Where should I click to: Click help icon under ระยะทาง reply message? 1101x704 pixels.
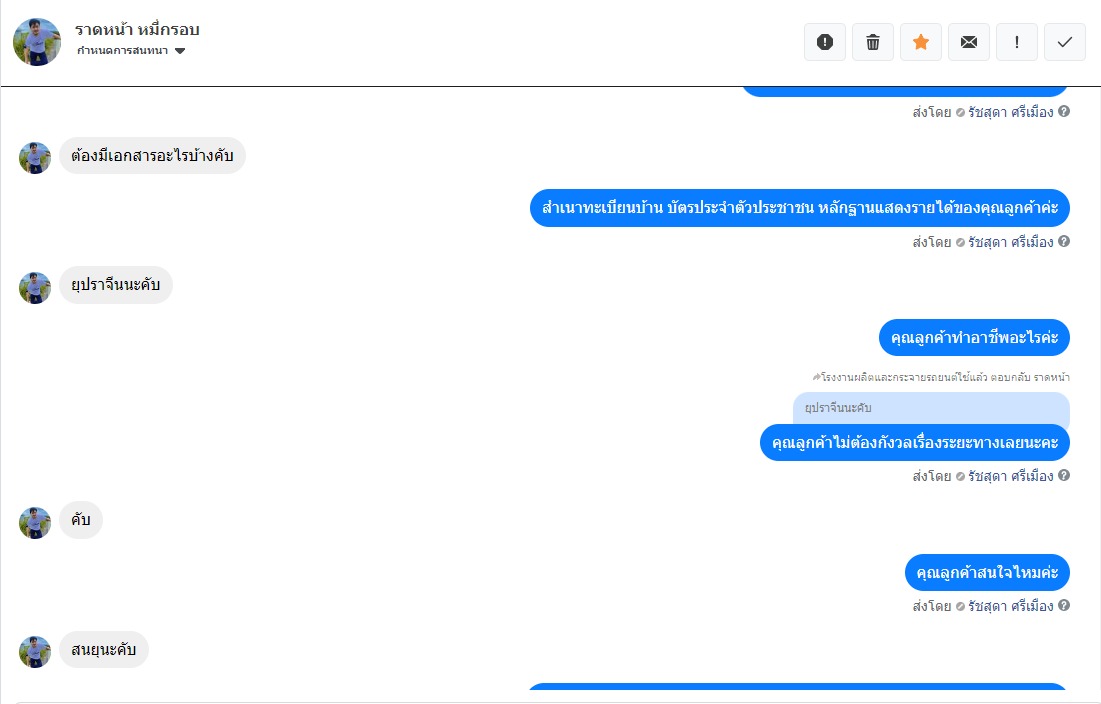point(1064,475)
